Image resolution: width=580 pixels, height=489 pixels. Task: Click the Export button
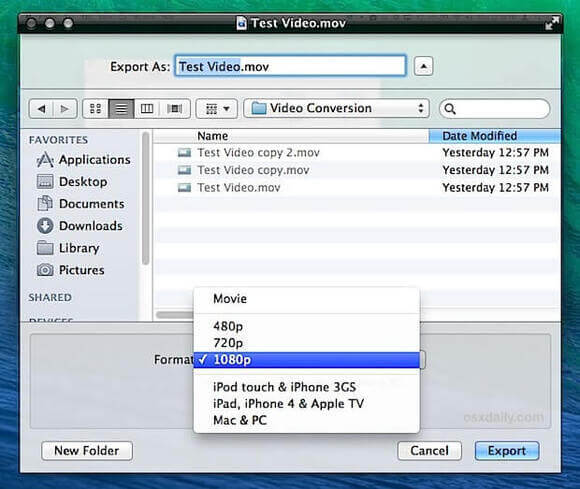[507, 451]
